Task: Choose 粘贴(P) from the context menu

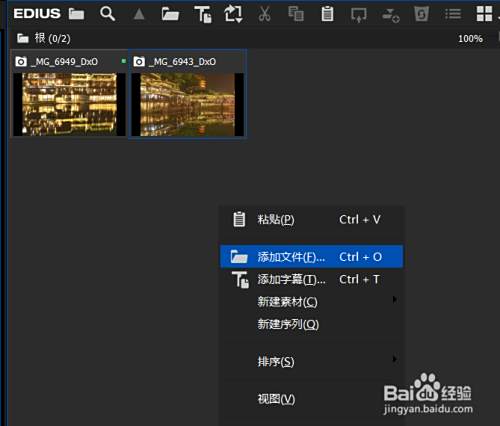Action: coord(311,219)
